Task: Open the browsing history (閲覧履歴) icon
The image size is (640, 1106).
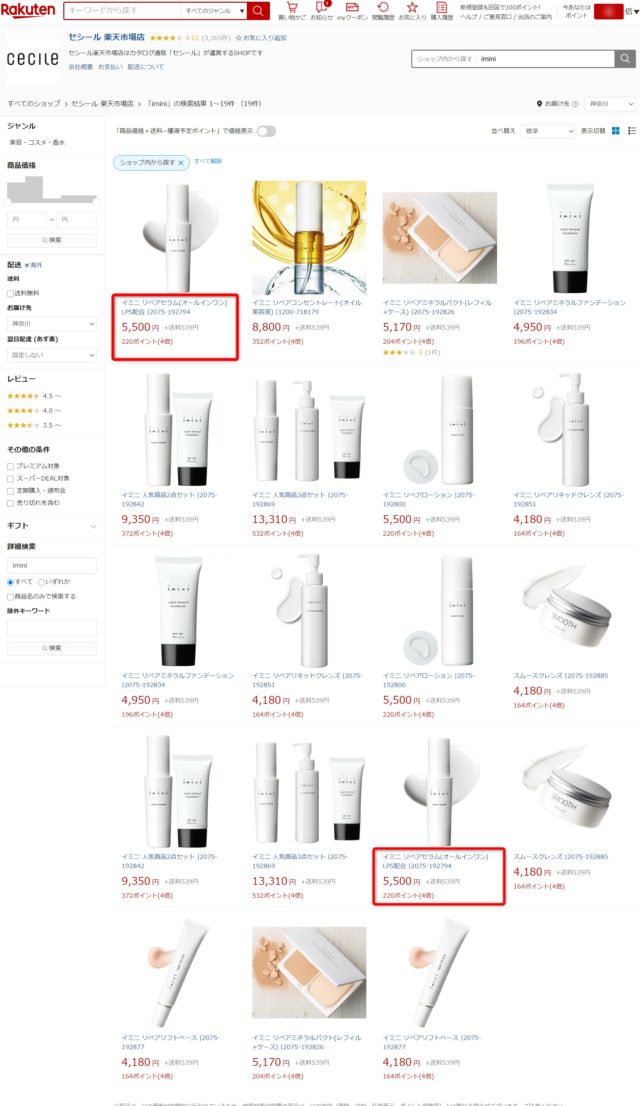Action: click(382, 8)
